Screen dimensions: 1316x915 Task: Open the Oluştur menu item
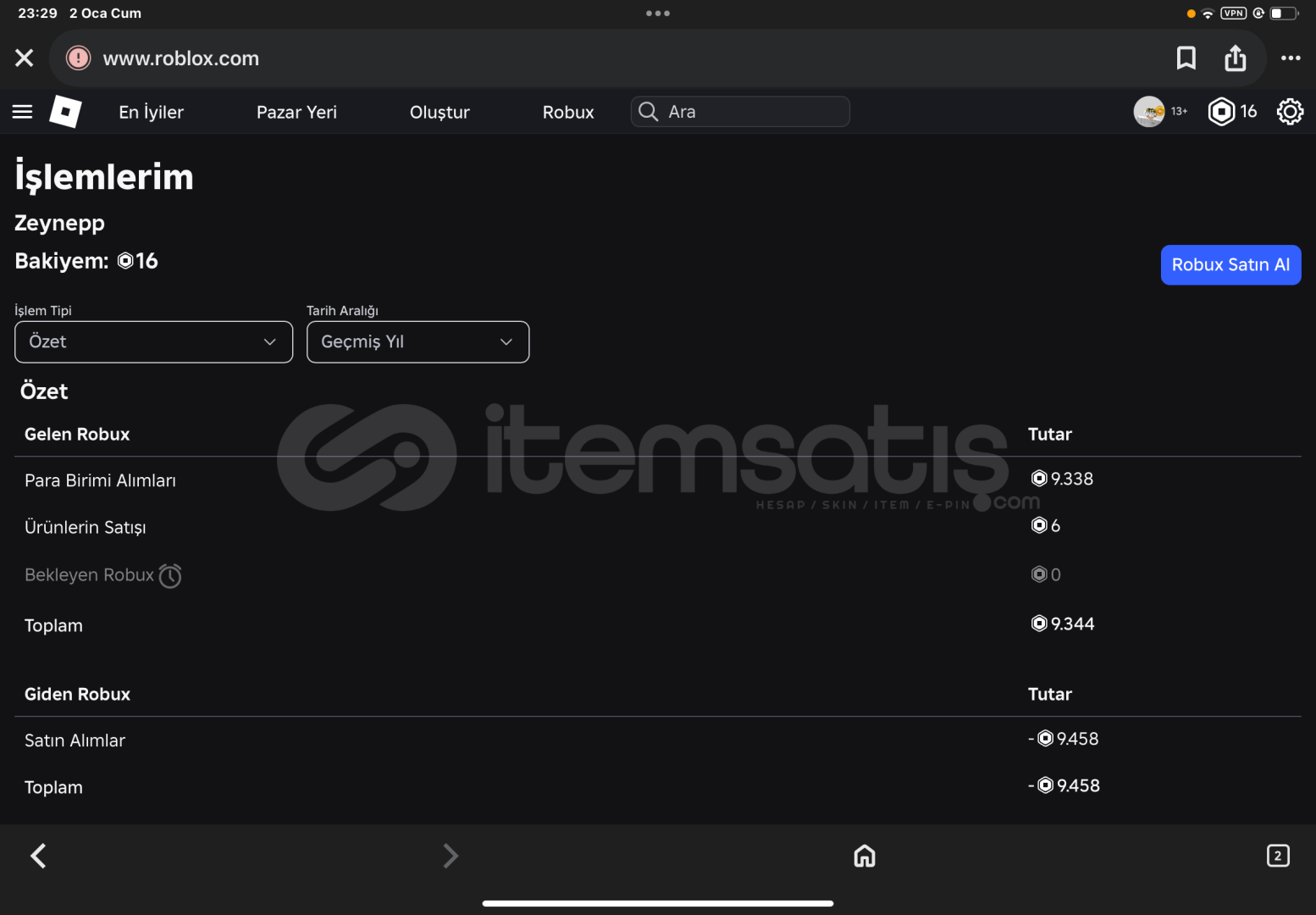(x=440, y=112)
